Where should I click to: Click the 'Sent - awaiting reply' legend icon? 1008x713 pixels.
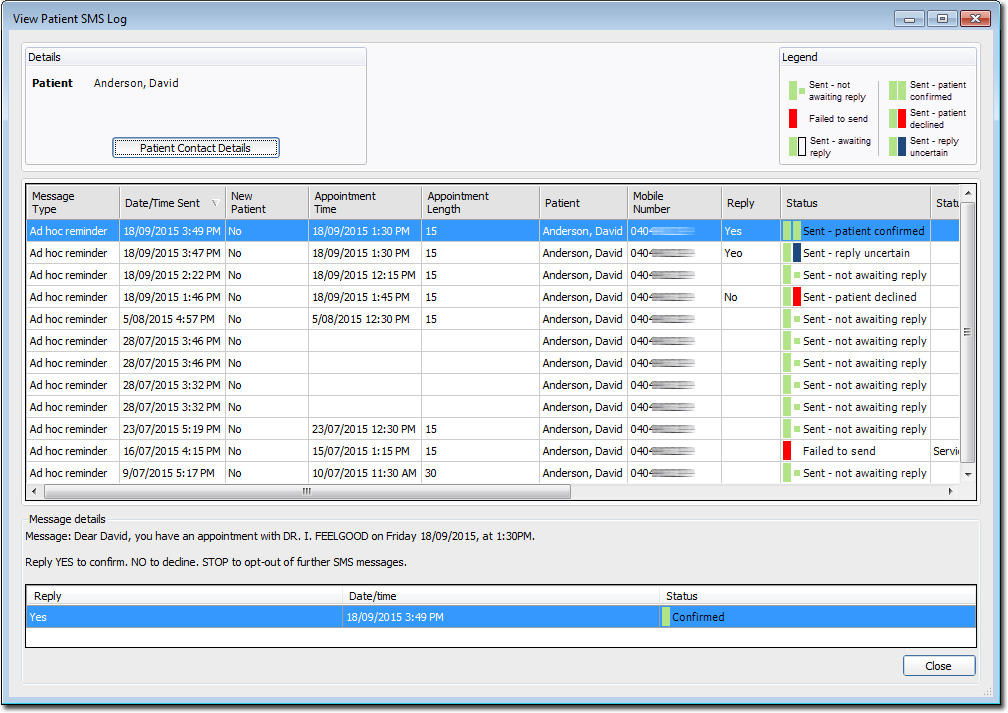797,147
